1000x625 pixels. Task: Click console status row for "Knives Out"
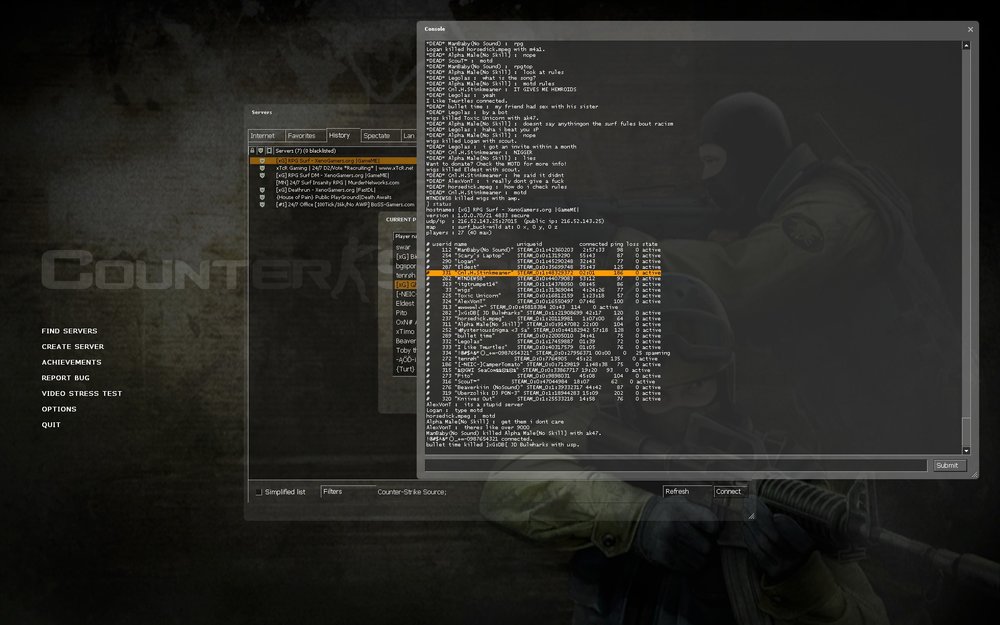pyautogui.click(x=543, y=399)
